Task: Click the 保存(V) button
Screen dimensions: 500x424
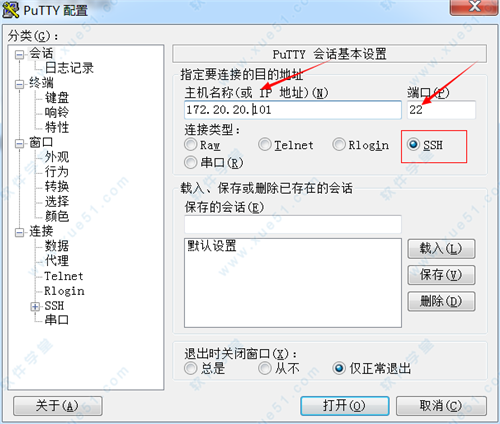Action: (x=441, y=275)
